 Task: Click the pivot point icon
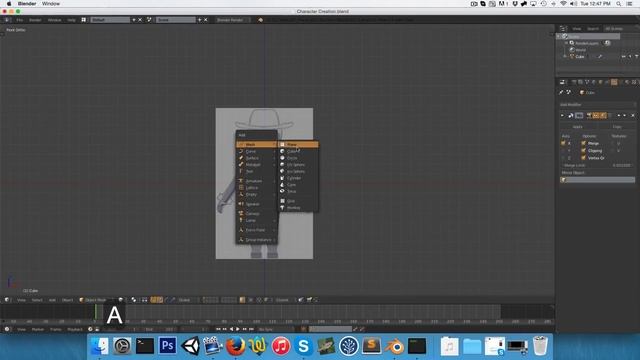(x=133, y=300)
